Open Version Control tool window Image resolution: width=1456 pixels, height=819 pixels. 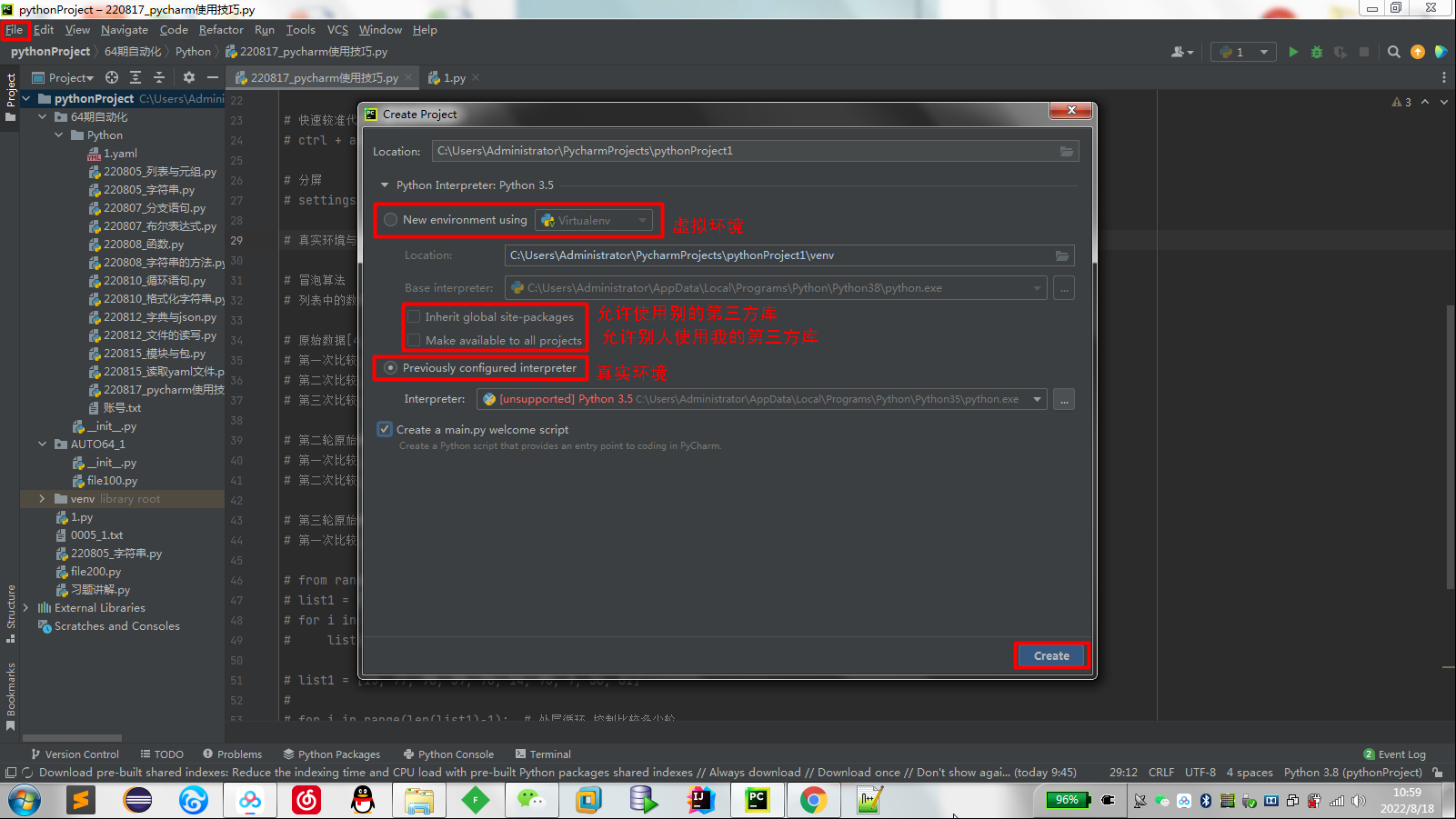click(75, 754)
